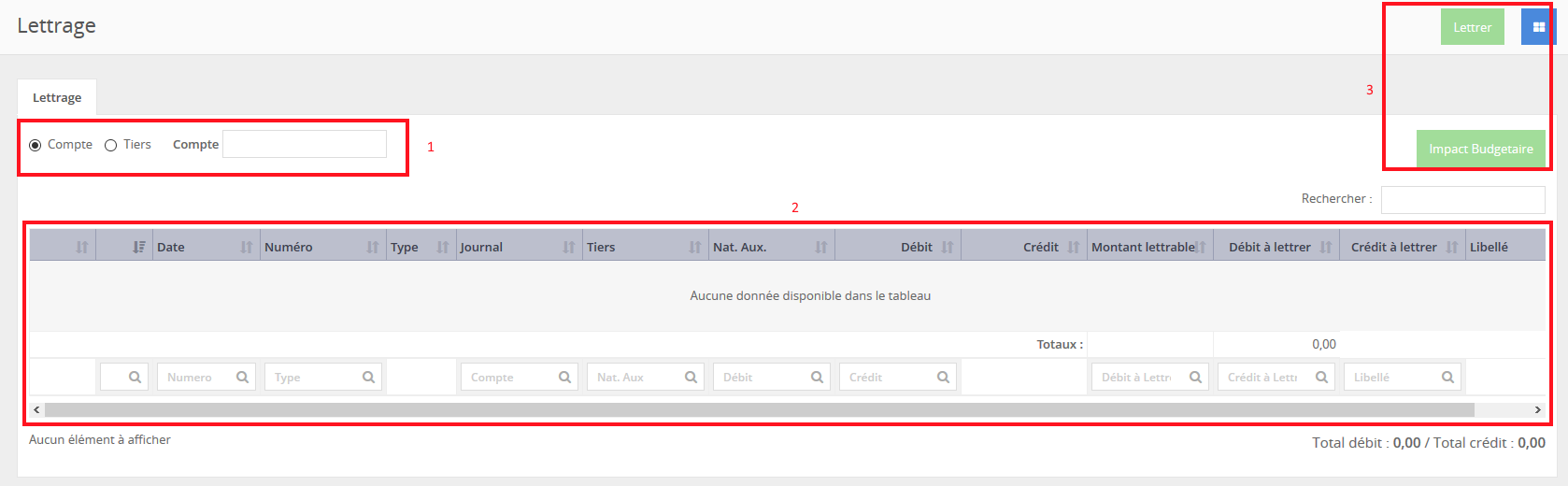This screenshot has height=486, width=1568.
Task: Select the Tiers radio button
Action: [x=111, y=145]
